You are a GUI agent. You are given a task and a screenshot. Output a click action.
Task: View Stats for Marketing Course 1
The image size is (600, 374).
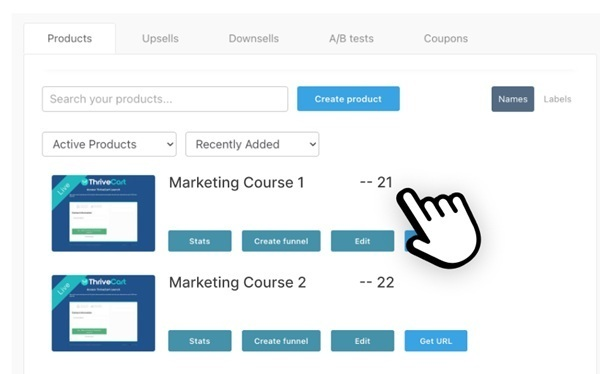[200, 241]
